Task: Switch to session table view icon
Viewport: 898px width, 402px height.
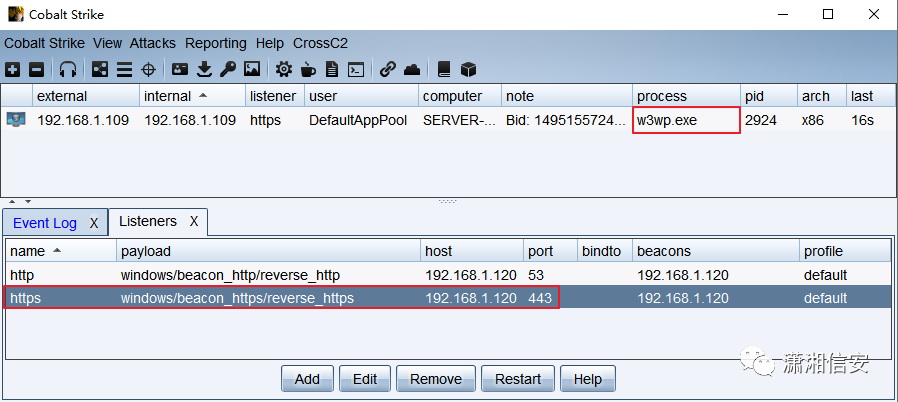Action: coord(124,70)
